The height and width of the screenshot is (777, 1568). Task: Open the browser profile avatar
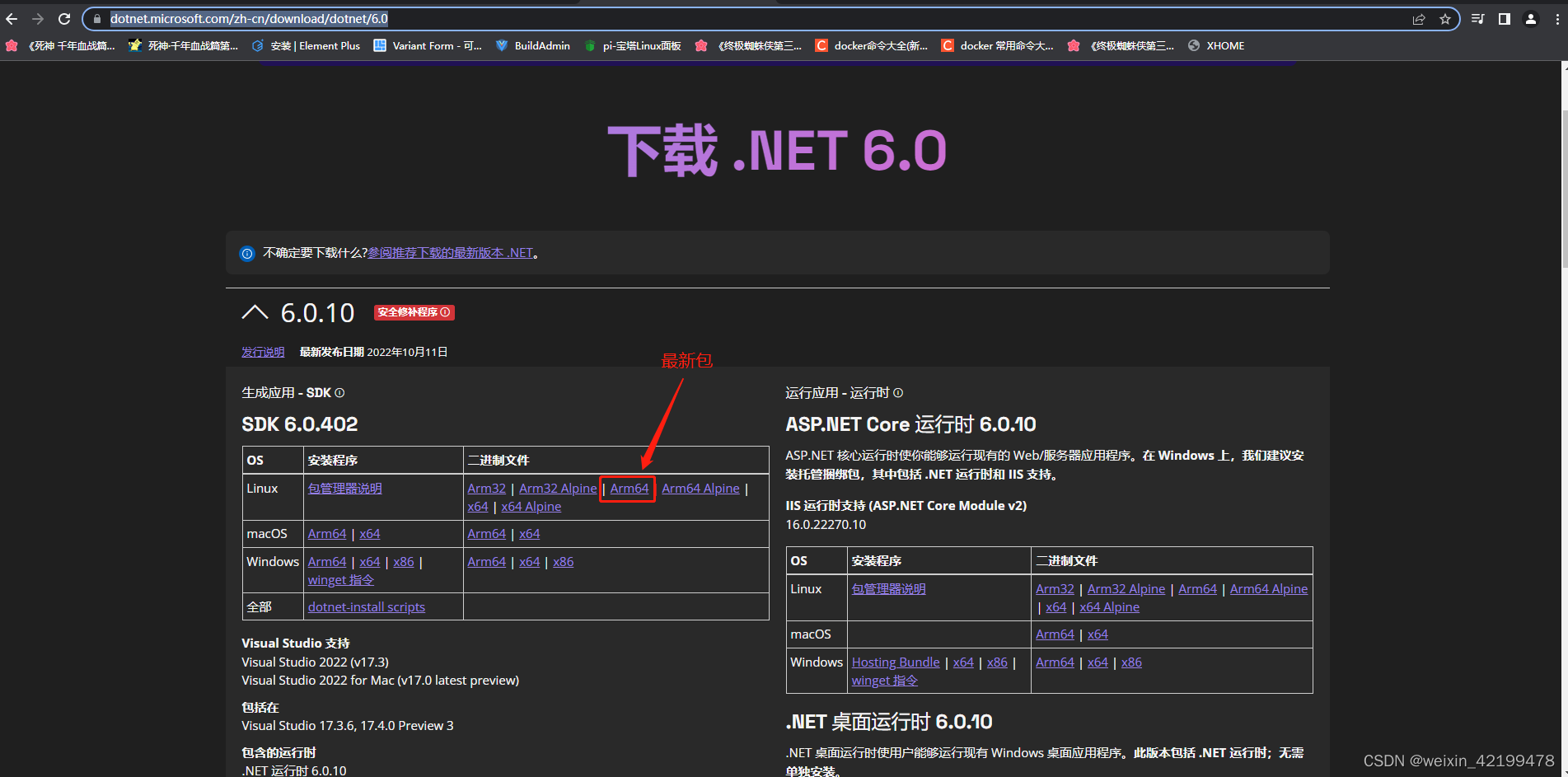point(1530,18)
